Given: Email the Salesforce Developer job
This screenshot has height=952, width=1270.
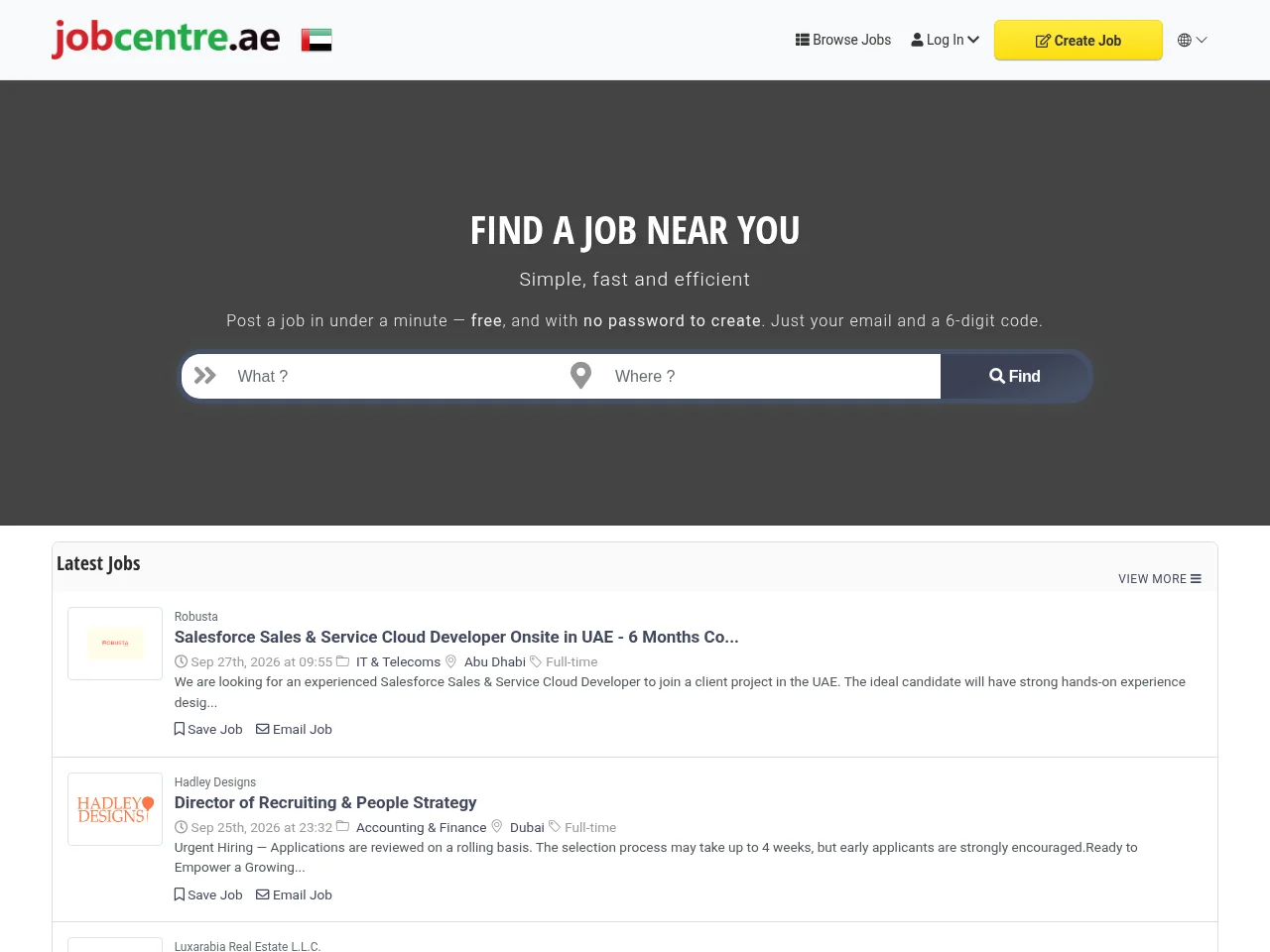Looking at the screenshot, I should click(294, 729).
